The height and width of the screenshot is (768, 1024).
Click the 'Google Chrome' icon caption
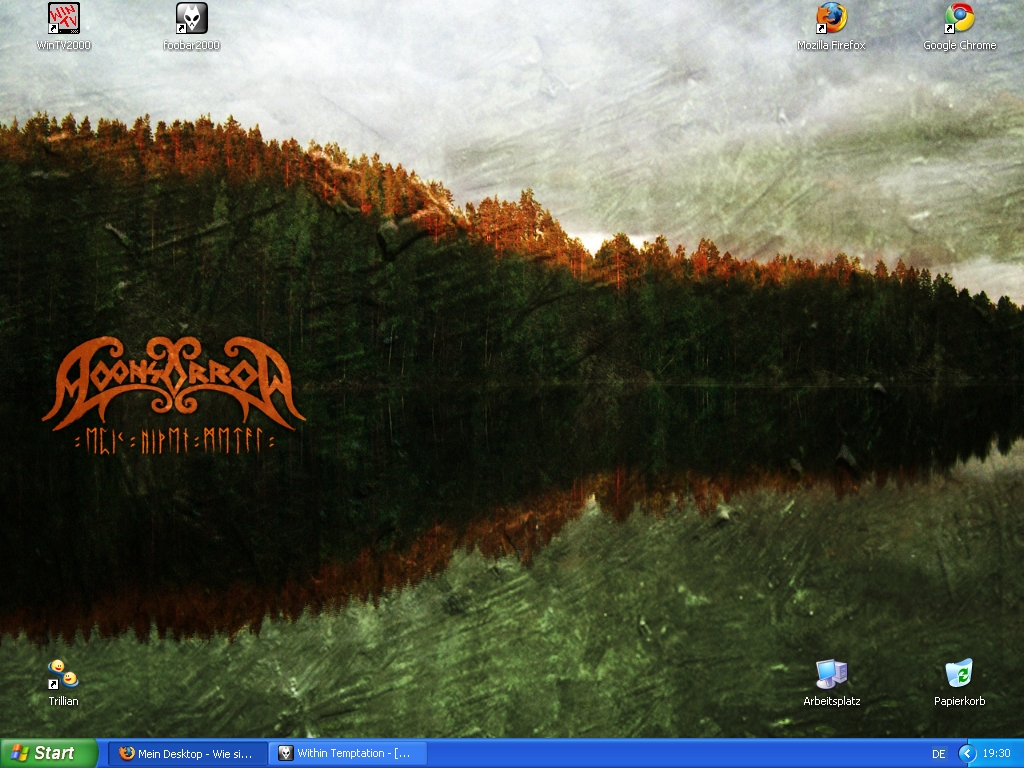click(x=959, y=45)
